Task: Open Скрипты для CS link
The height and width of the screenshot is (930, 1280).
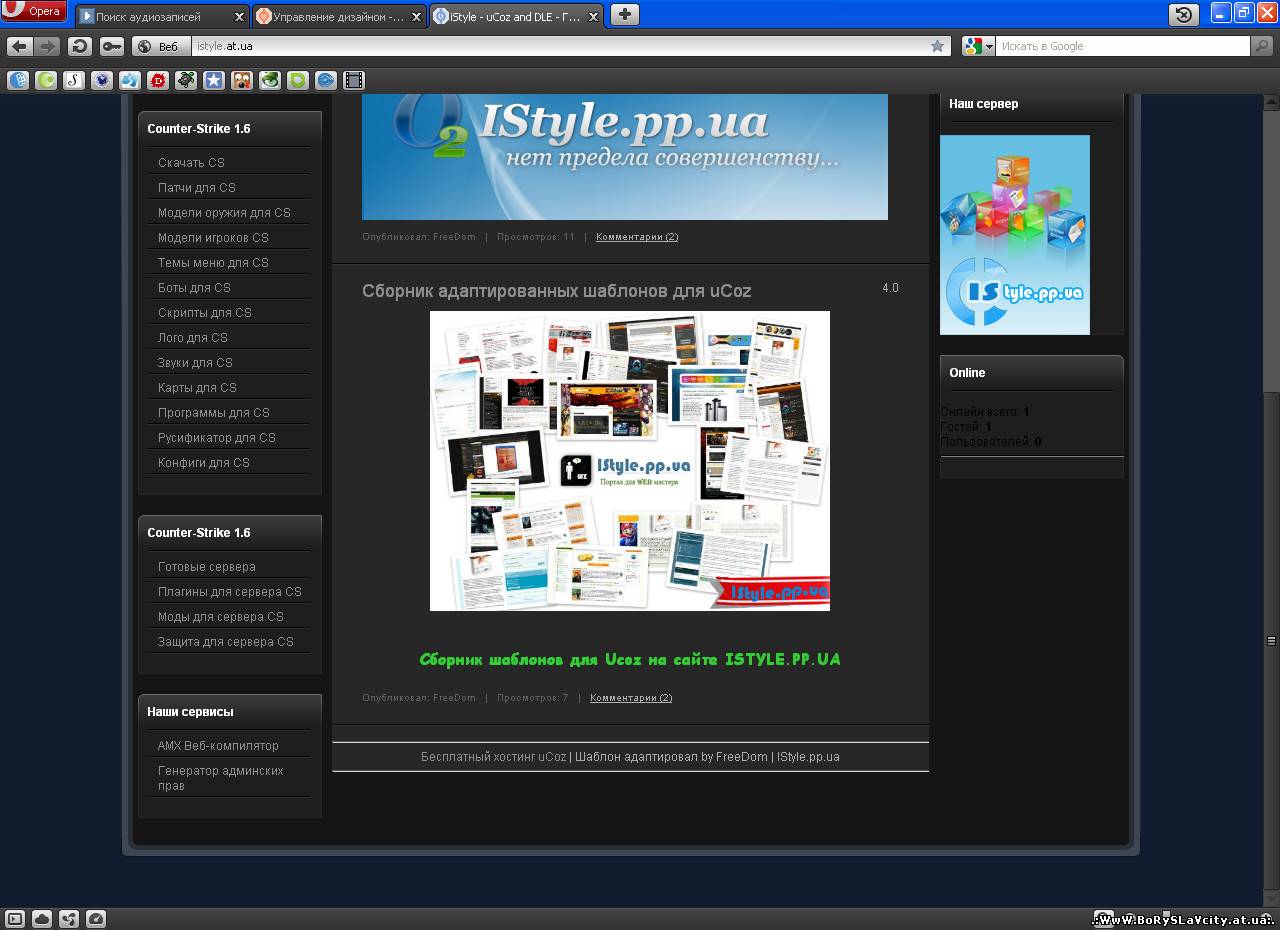Action: point(205,313)
